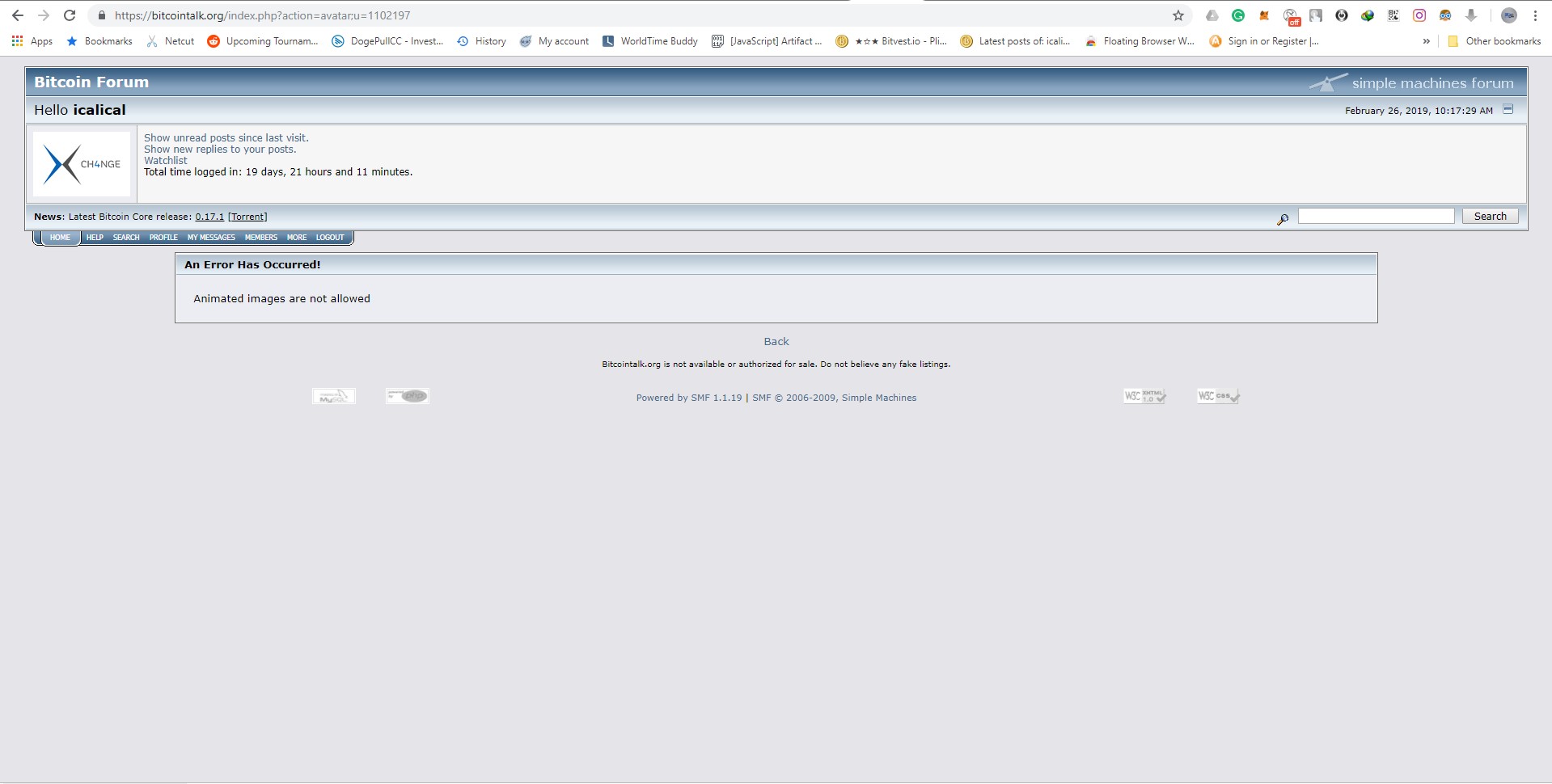The image size is (1552, 784).
Task: Open the goggles-face extension icon
Action: tap(1444, 15)
